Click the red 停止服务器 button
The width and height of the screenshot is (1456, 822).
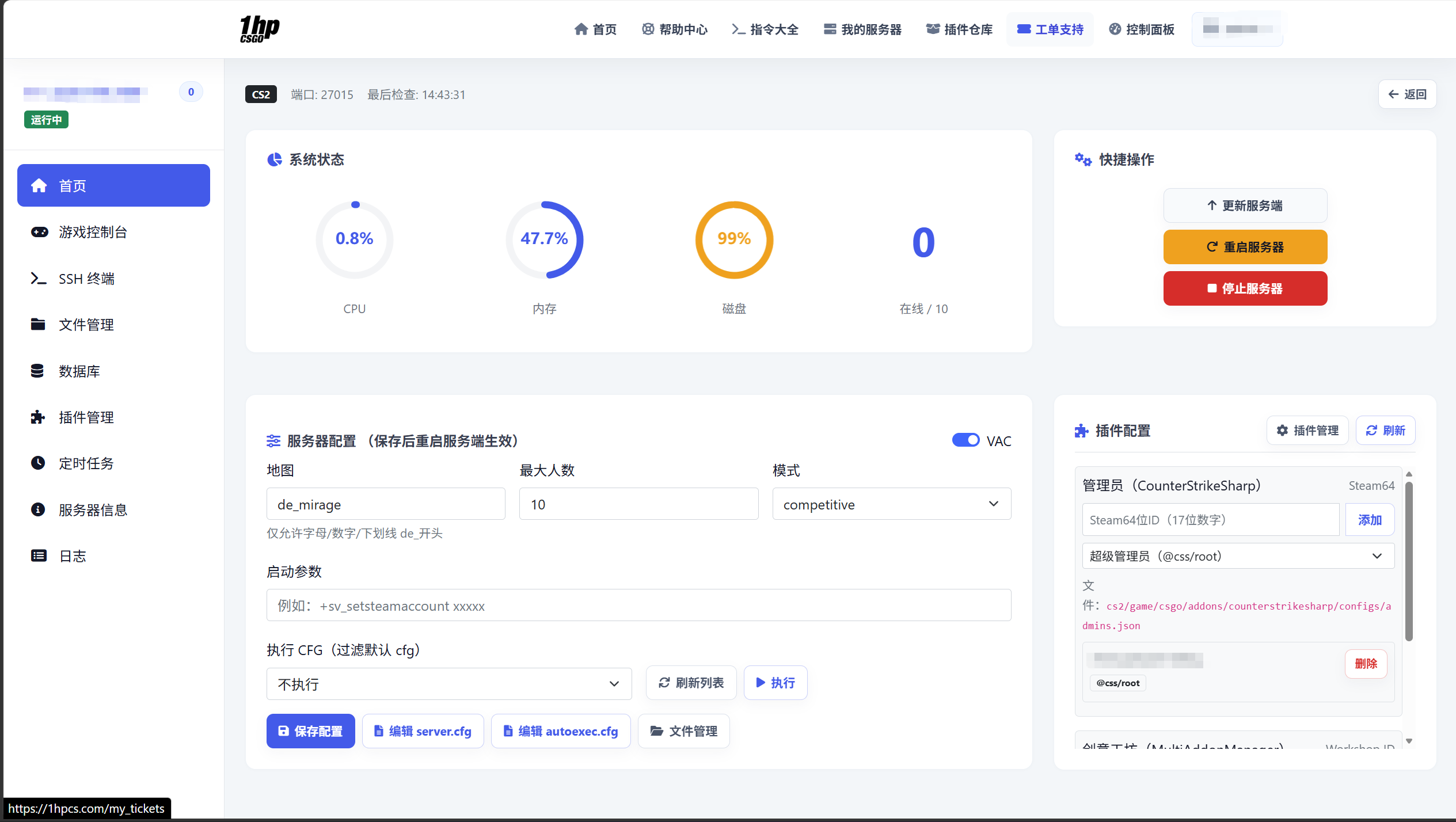coord(1245,288)
